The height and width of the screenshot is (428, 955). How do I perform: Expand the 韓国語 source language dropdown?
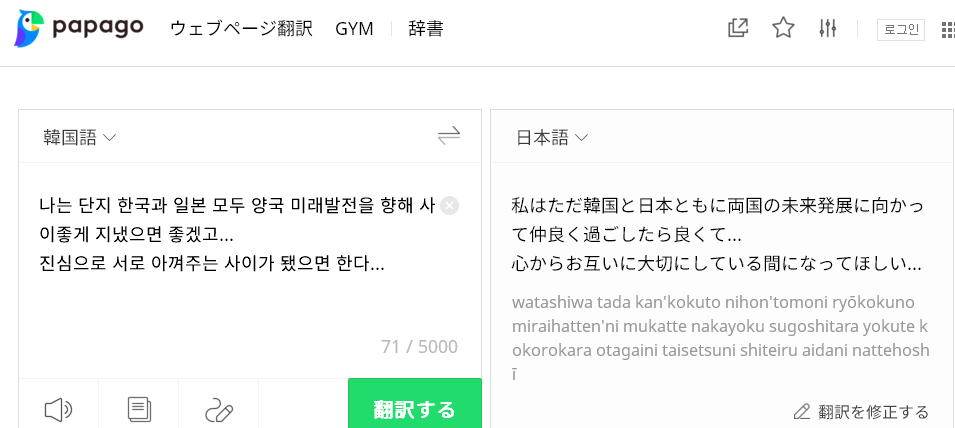80,137
